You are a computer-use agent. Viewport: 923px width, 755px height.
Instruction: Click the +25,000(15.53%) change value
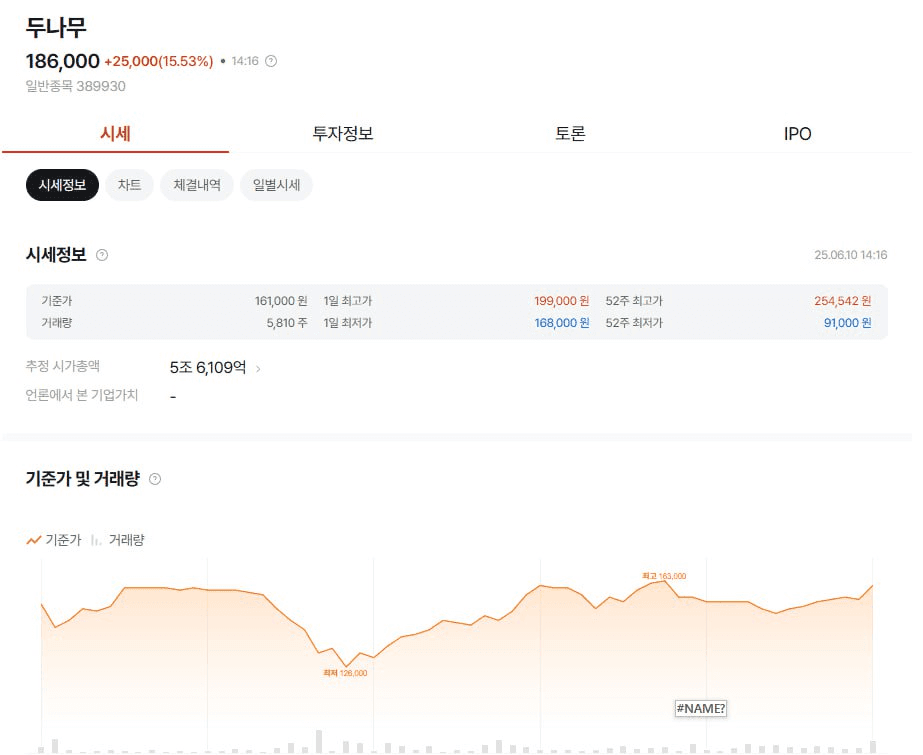(159, 61)
